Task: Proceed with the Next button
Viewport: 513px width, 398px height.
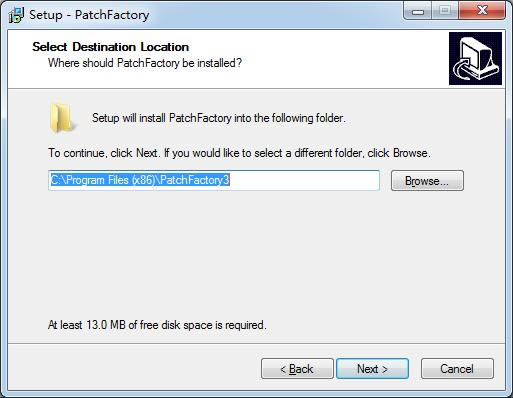Action: (x=372, y=369)
